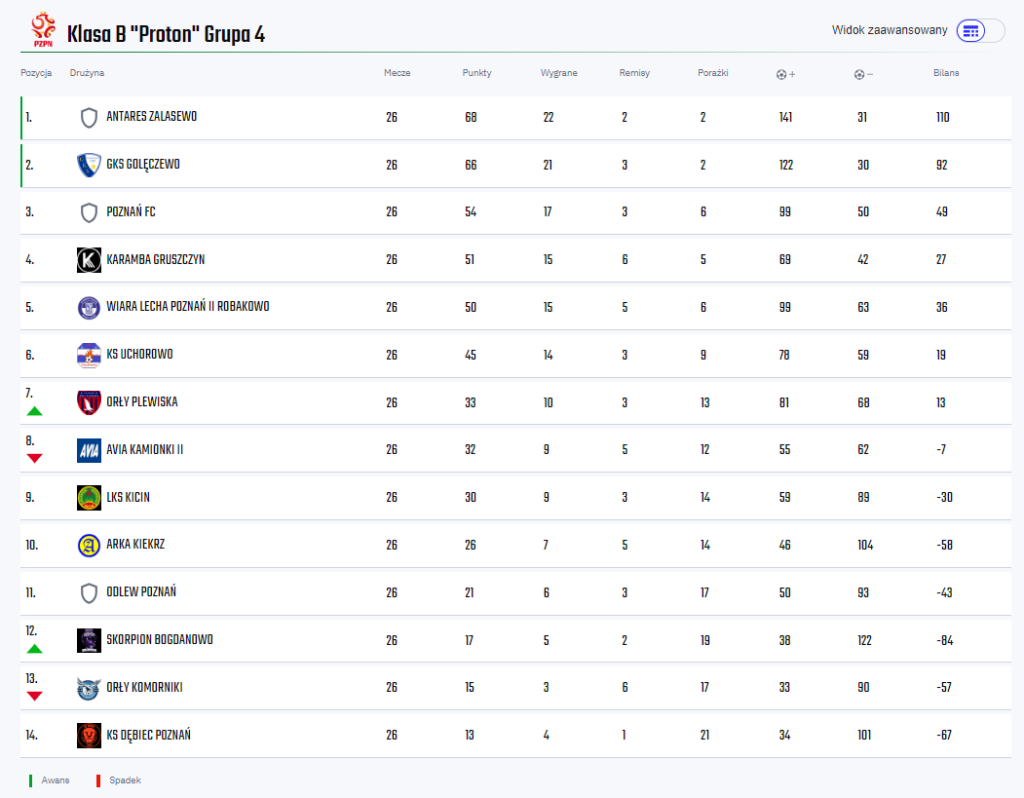Click Avia Kamionki II logo
Viewport: 1024px width, 798px height.
click(89, 450)
